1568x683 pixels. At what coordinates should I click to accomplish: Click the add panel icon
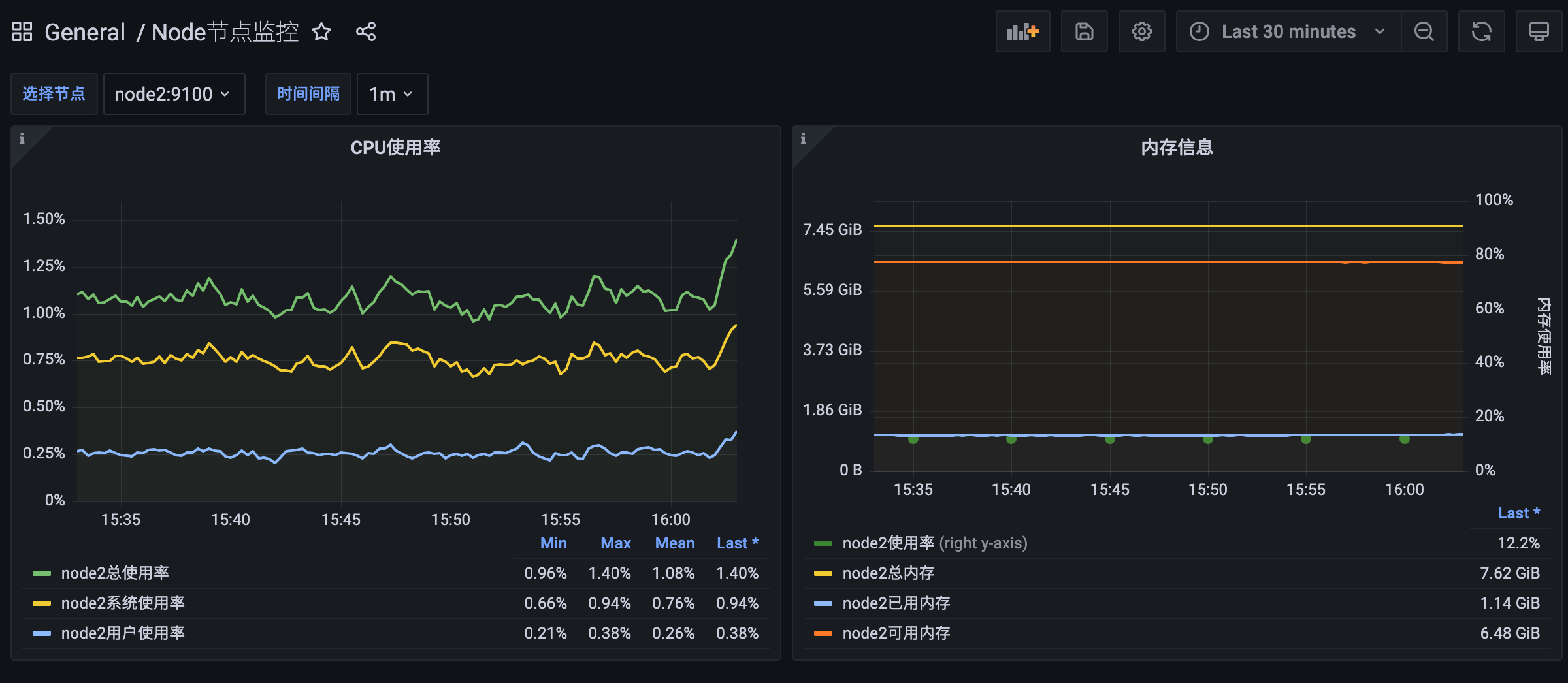1022,31
